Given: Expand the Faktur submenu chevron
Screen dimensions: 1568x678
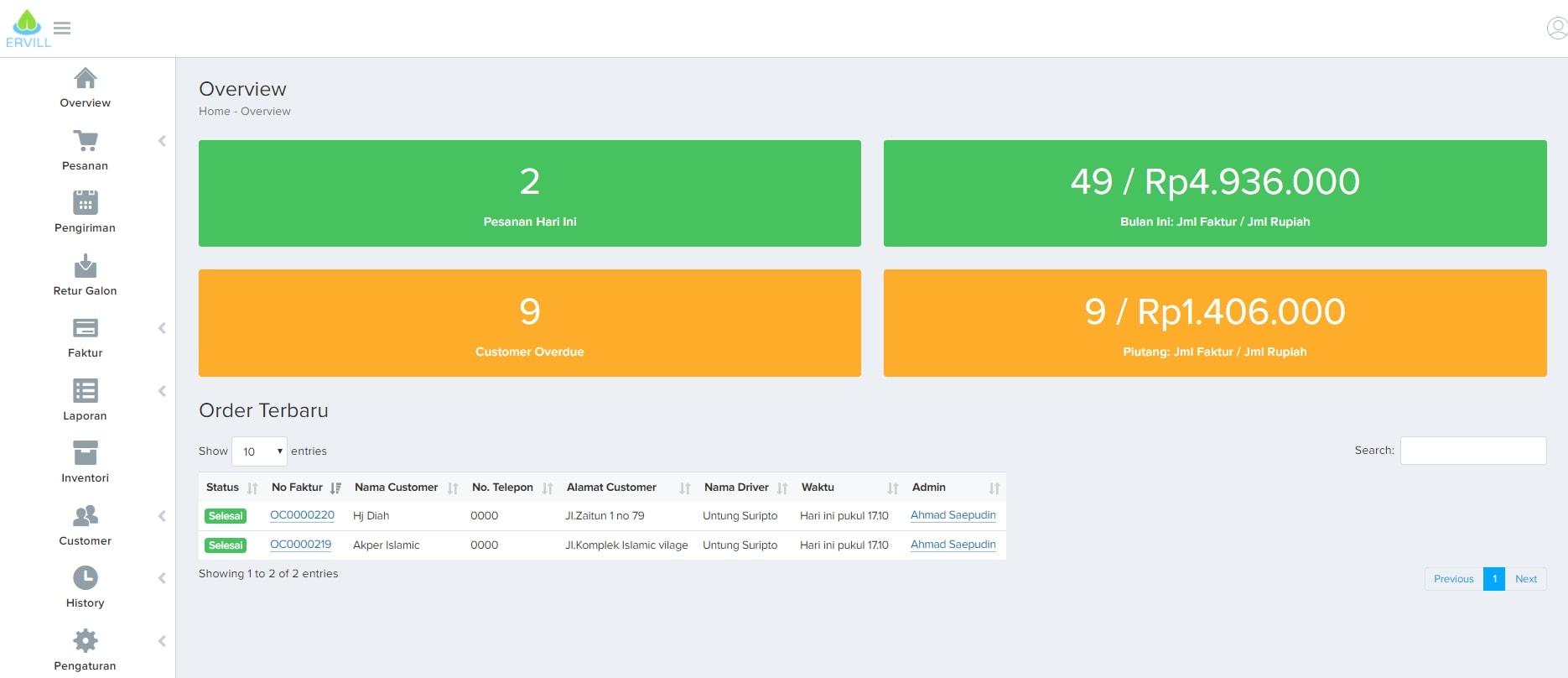Looking at the screenshot, I should click(162, 329).
